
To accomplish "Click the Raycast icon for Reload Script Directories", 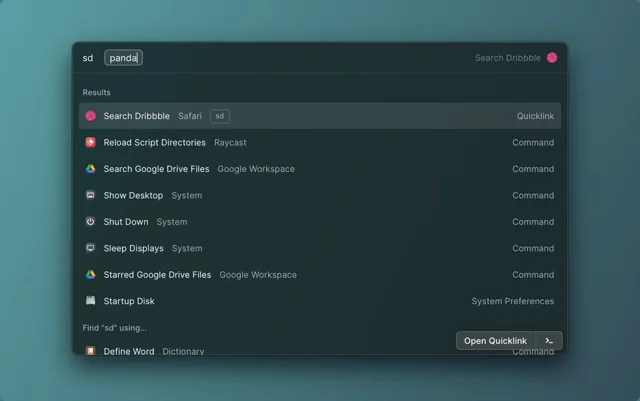I will coord(91,142).
